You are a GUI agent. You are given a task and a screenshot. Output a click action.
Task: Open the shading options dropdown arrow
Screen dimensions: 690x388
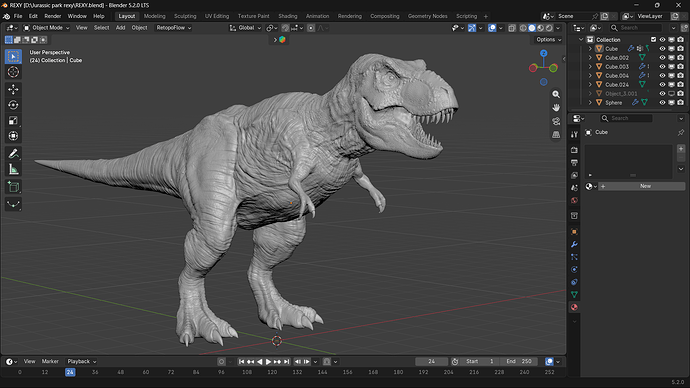pyautogui.click(x=558, y=28)
